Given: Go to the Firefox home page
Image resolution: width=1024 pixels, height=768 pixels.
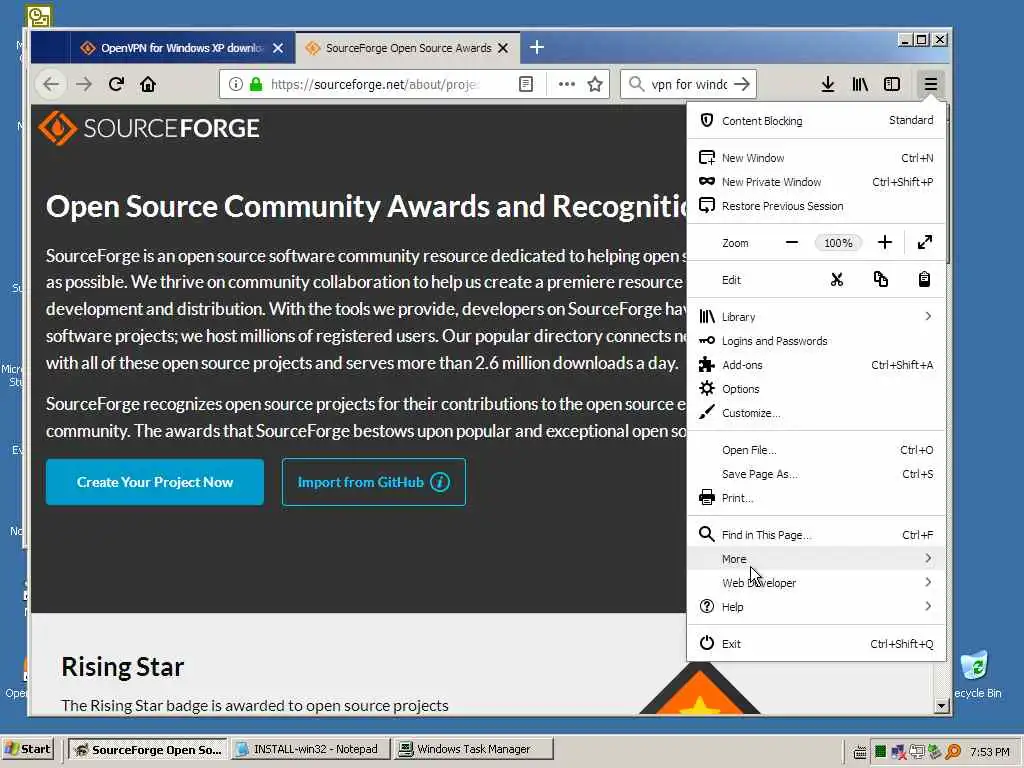Looking at the screenshot, I should click(x=148, y=84).
